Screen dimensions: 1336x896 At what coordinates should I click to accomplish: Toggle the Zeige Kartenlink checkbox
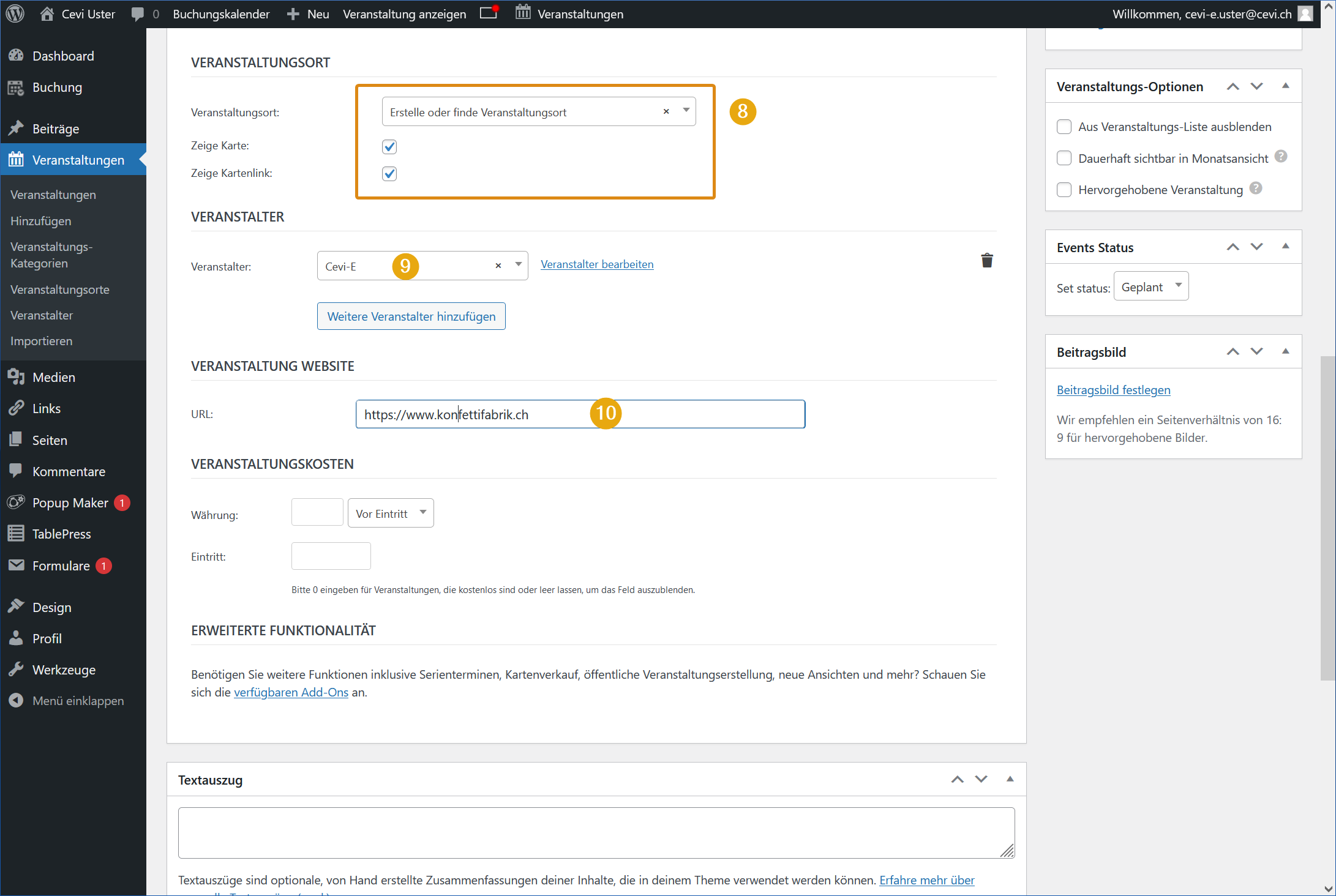(x=389, y=174)
